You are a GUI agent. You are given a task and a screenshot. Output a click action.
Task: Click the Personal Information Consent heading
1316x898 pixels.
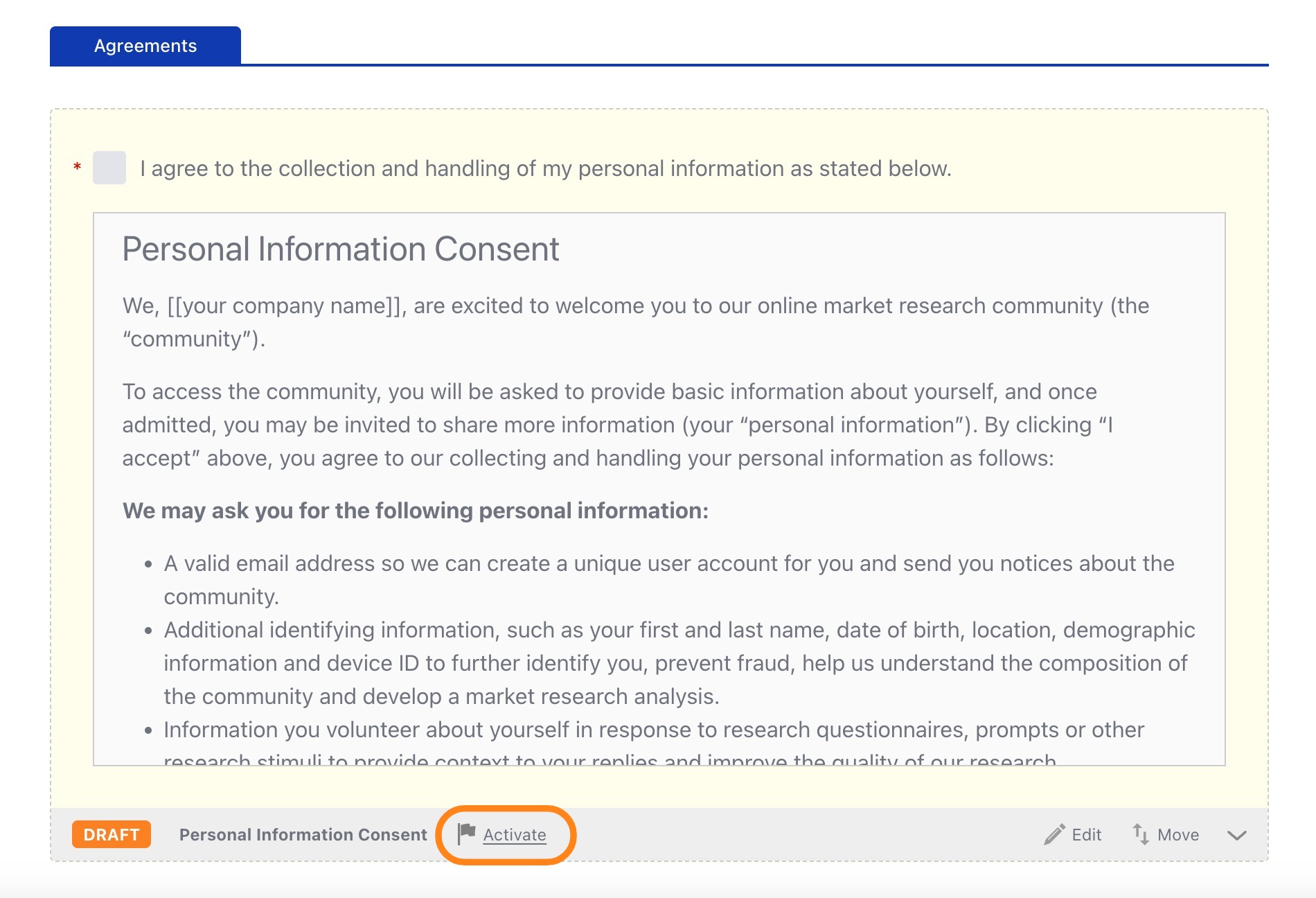click(x=341, y=249)
